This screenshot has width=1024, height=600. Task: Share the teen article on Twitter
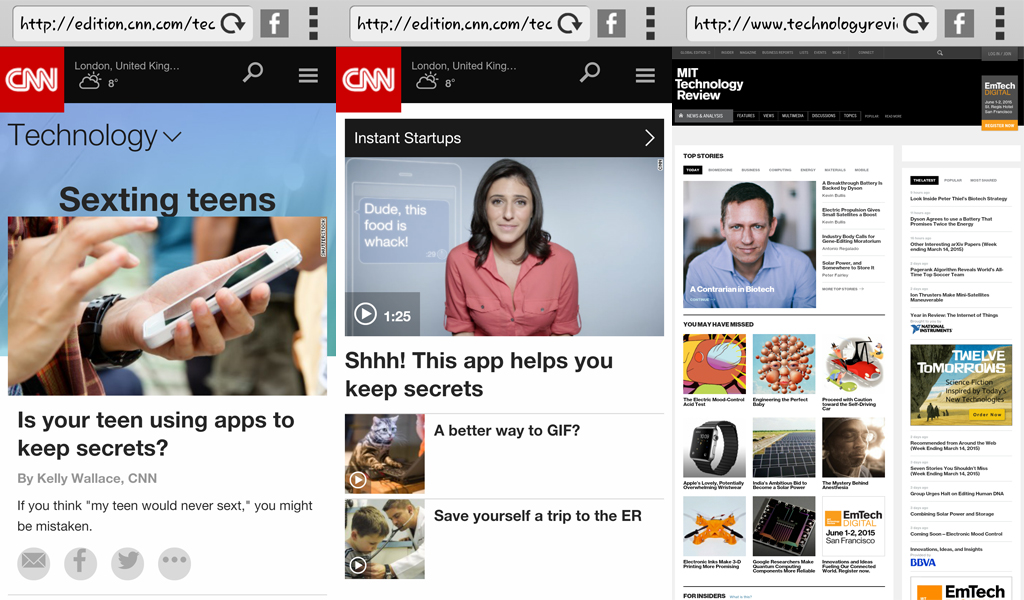[x=127, y=564]
